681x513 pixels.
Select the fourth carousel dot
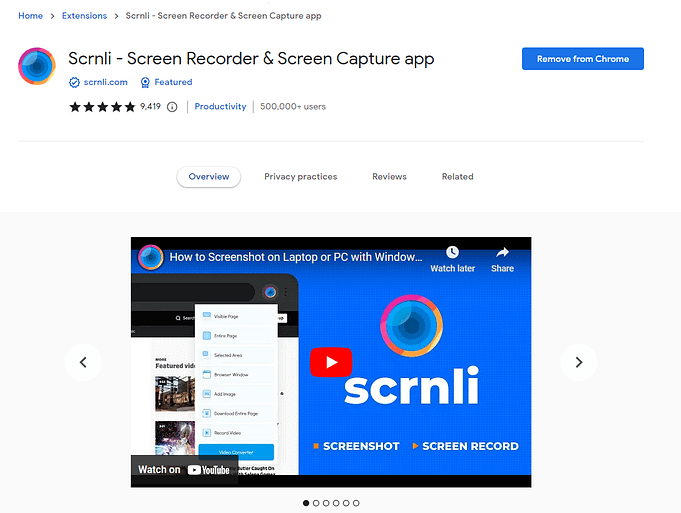pos(336,503)
